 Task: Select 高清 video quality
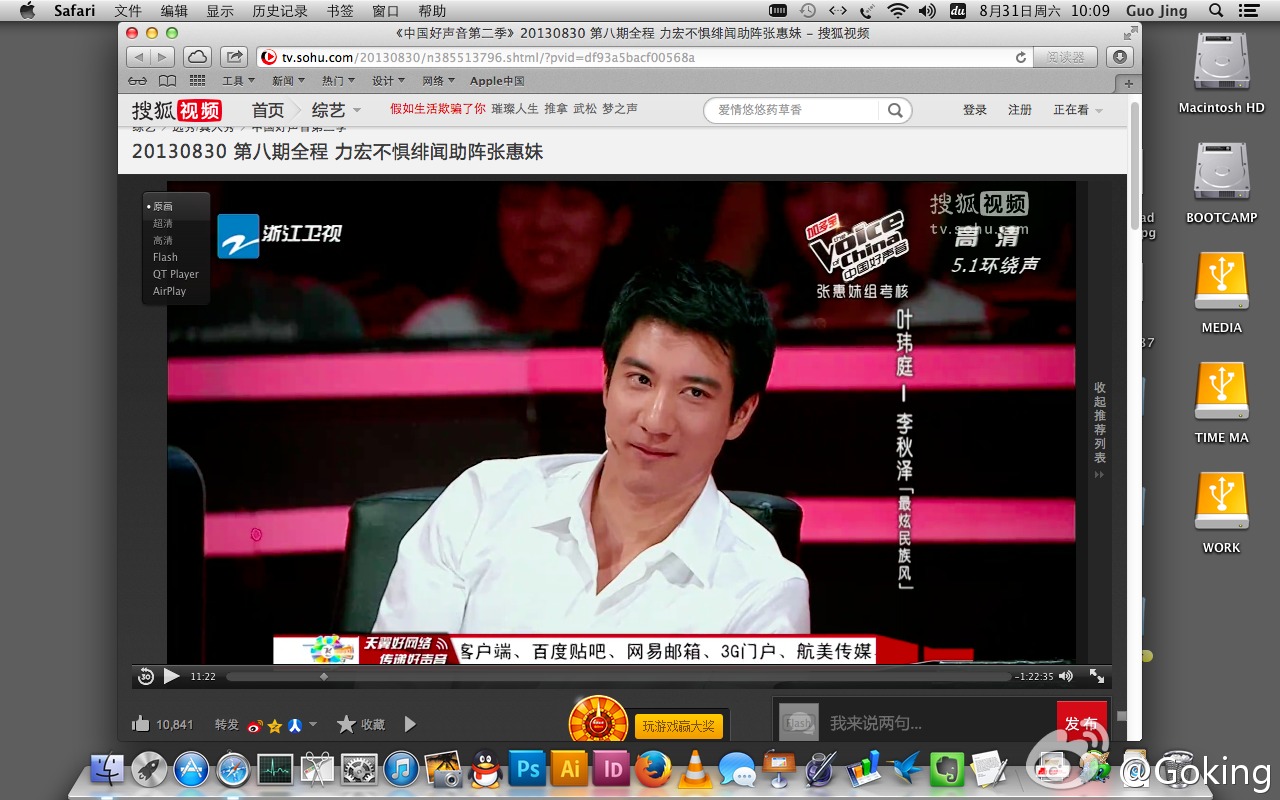[163, 240]
